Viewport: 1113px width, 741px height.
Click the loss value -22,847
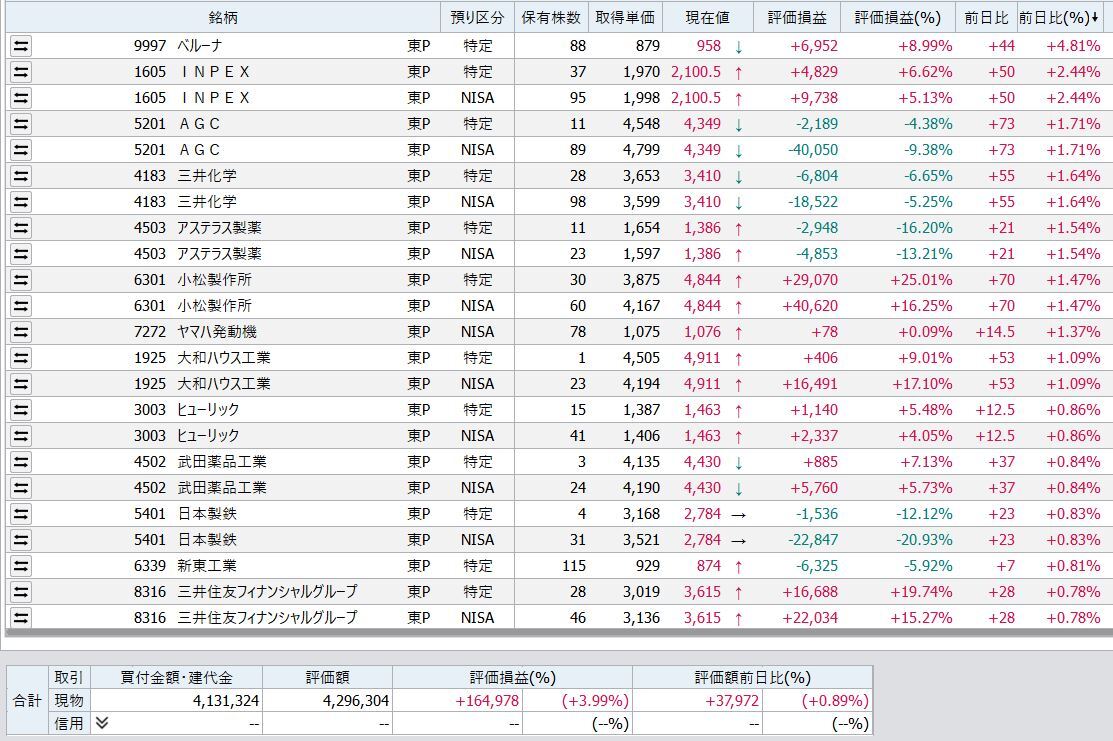point(813,540)
